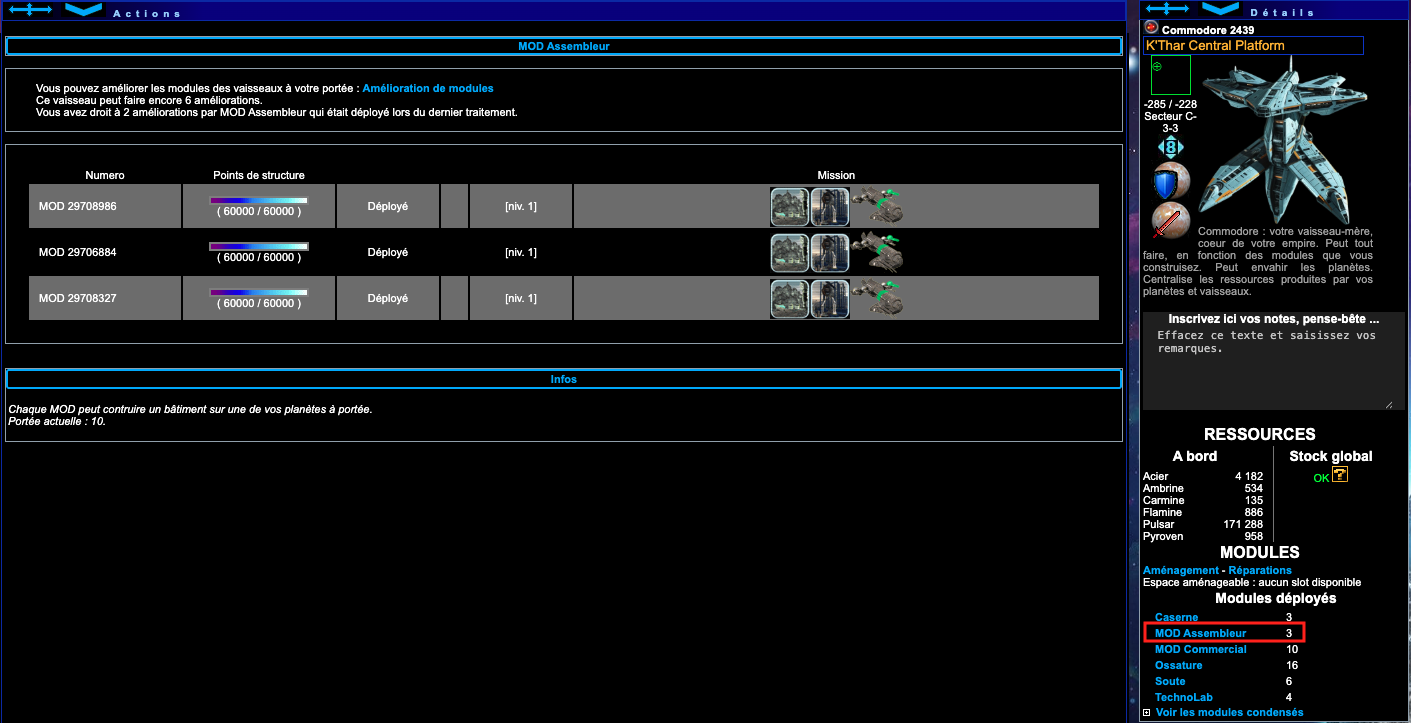
Task: Select TechnoLab in deployed modules
Action: (x=1181, y=697)
